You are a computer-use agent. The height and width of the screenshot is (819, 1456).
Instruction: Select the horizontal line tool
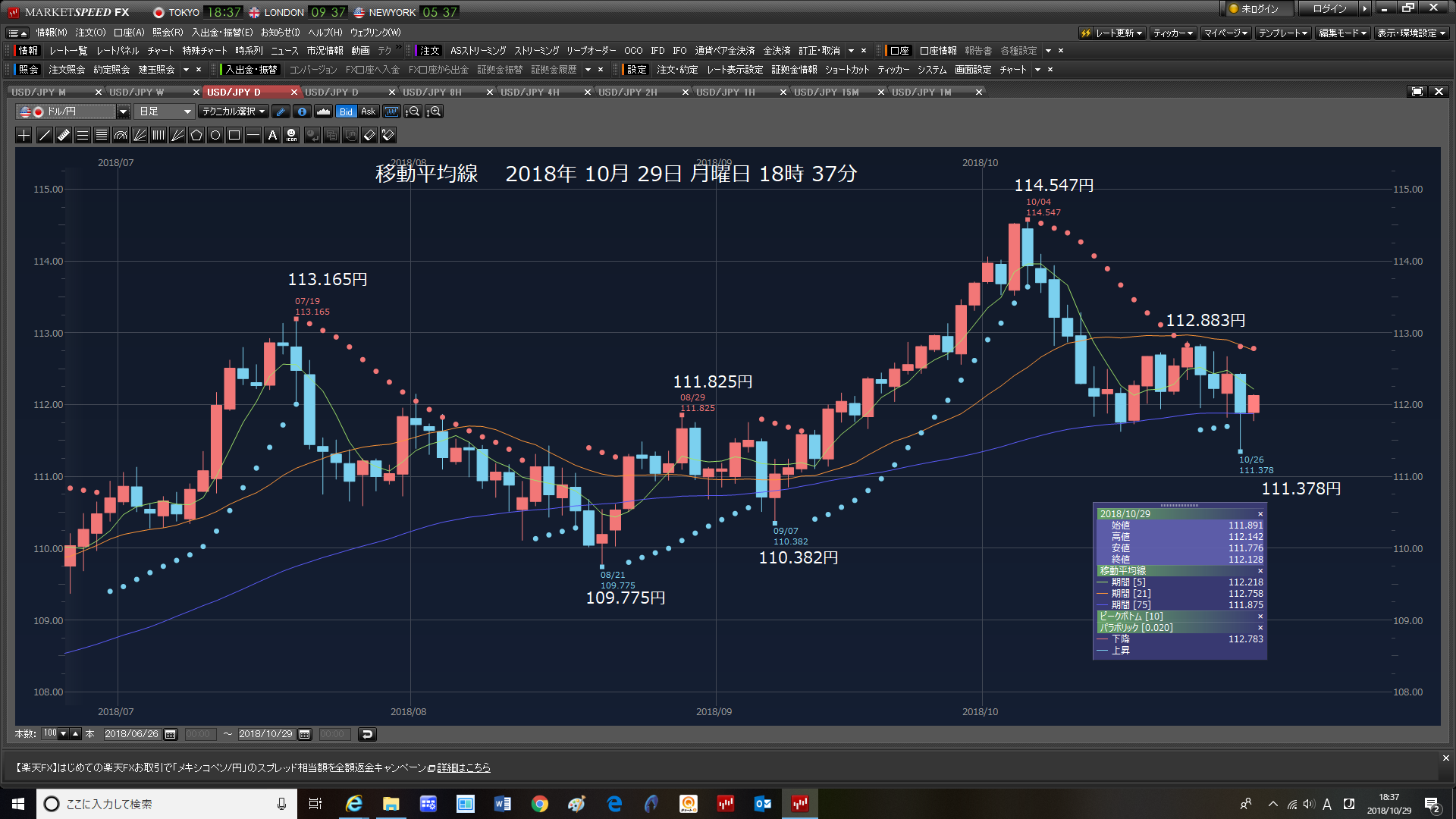(x=253, y=136)
